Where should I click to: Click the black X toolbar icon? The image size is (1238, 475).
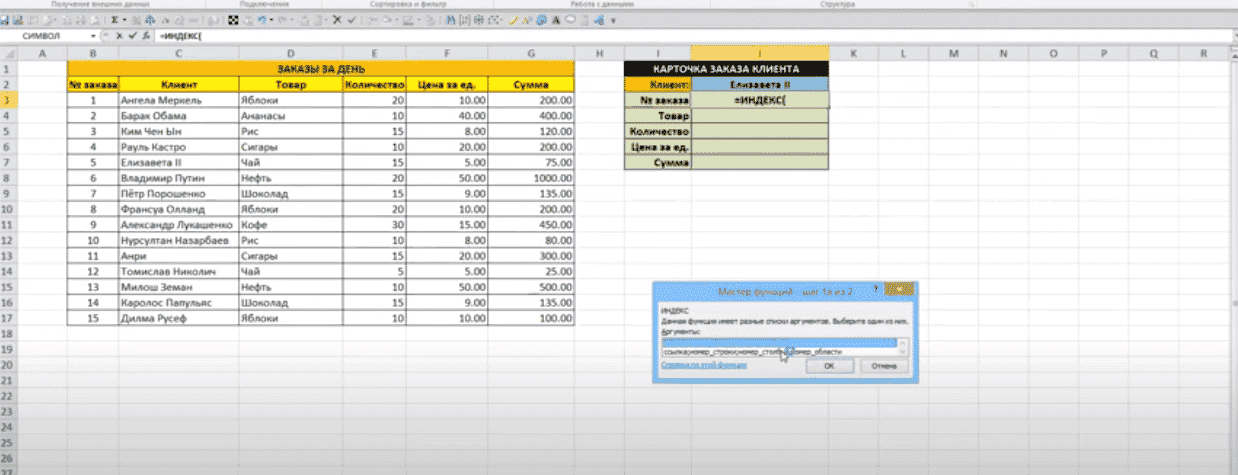point(336,19)
